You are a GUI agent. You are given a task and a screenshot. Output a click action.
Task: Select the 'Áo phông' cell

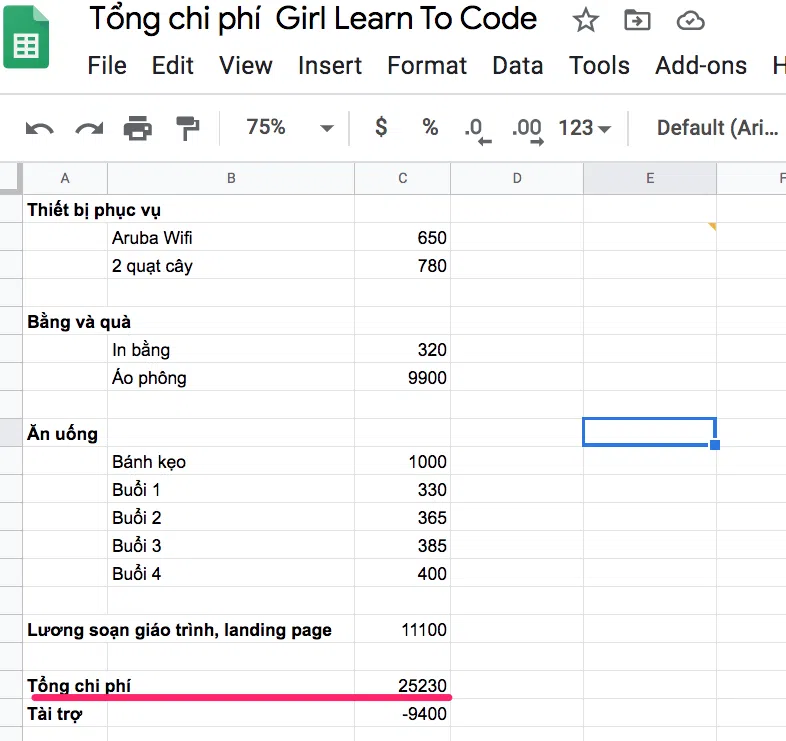point(231,378)
